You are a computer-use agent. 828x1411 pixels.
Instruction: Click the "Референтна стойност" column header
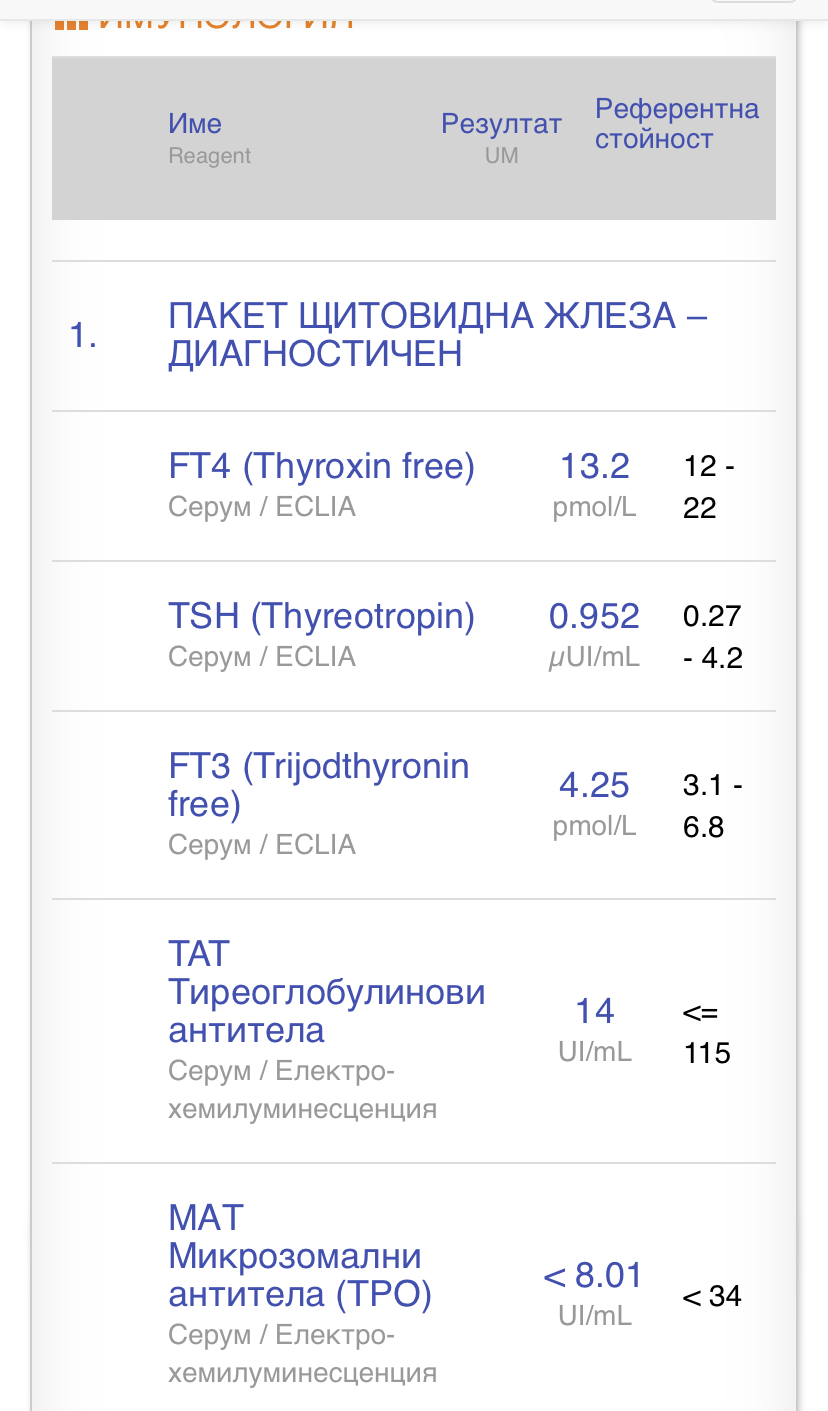point(676,124)
